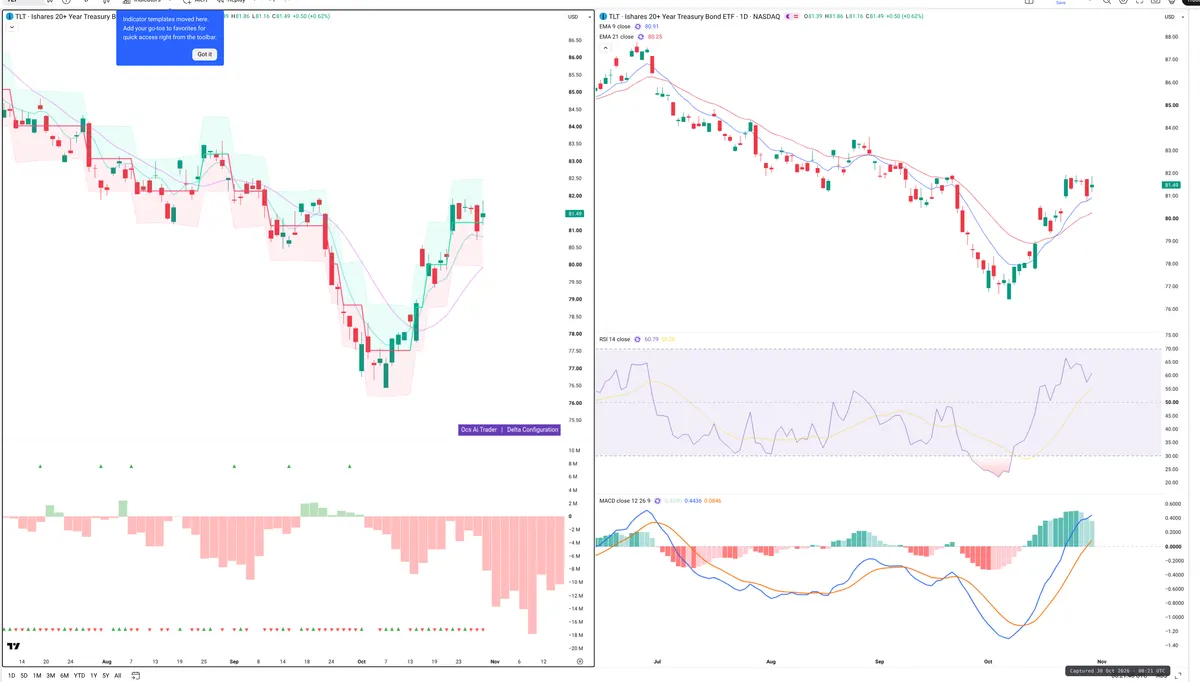Click the MACD value 0.4436
The width and height of the screenshot is (1200, 682).
[692, 500]
